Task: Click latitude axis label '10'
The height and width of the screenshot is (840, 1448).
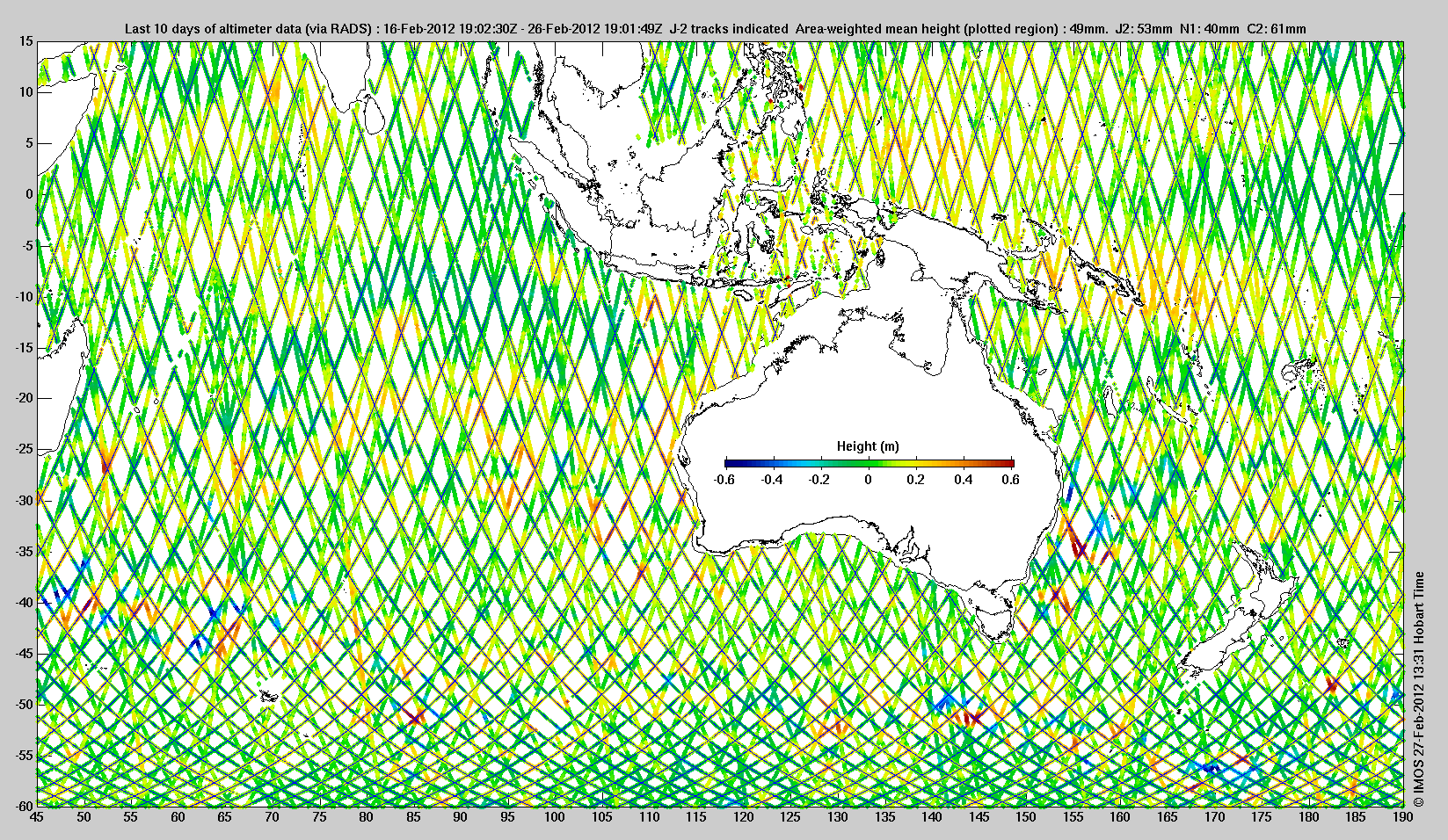Action: click(x=26, y=92)
